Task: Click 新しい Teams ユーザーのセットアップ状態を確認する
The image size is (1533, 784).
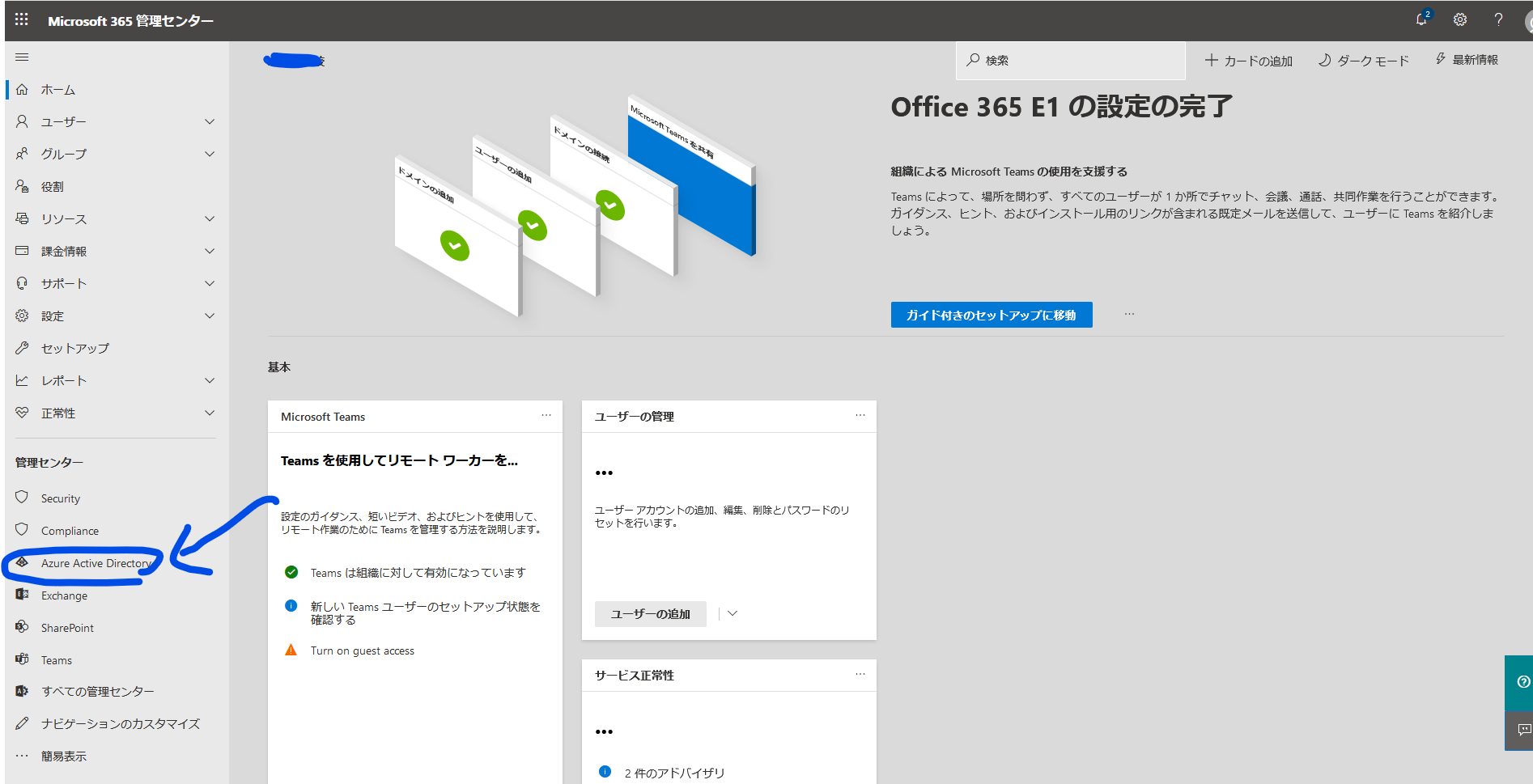Action: pos(426,612)
